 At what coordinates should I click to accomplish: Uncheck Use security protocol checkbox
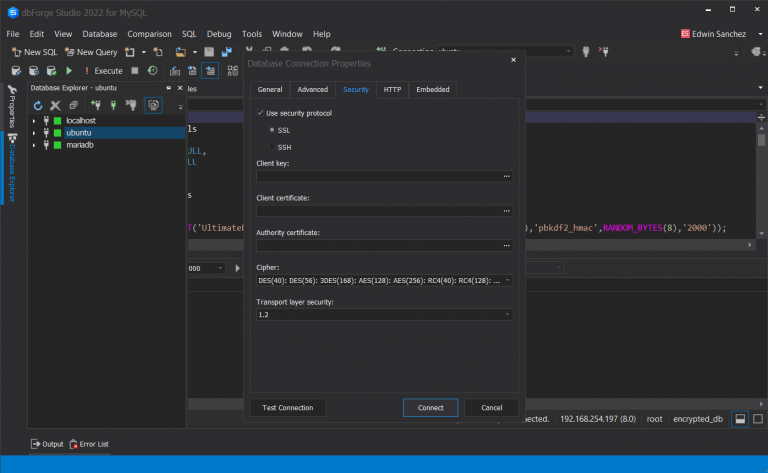tap(261, 113)
